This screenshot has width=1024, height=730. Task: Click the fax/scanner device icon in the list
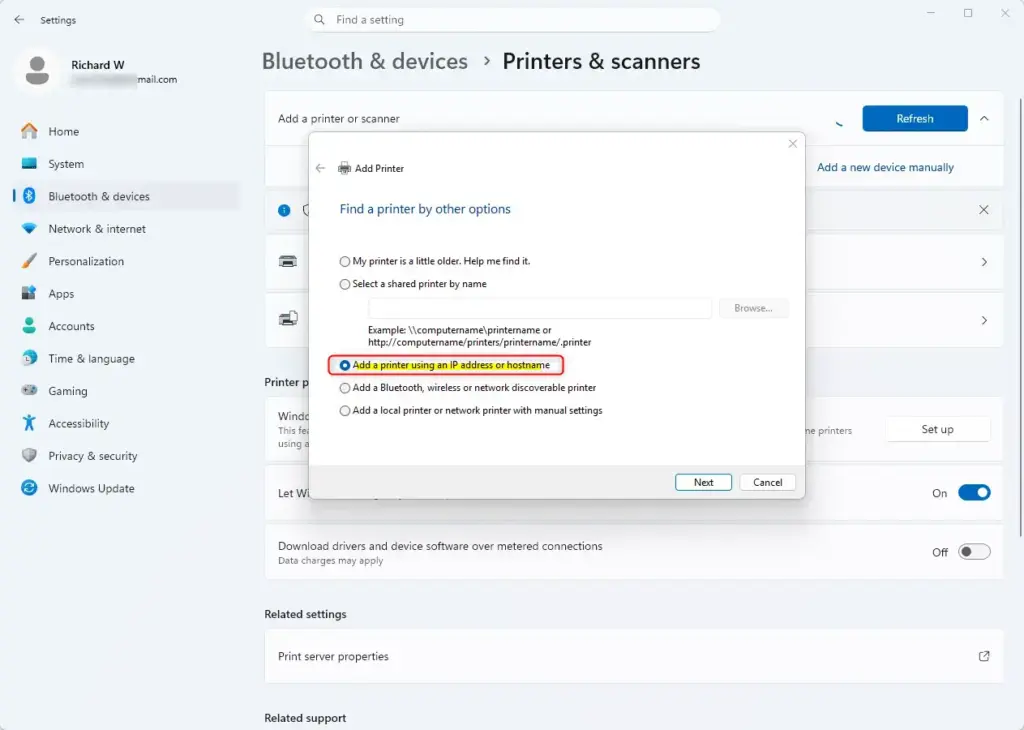288,319
